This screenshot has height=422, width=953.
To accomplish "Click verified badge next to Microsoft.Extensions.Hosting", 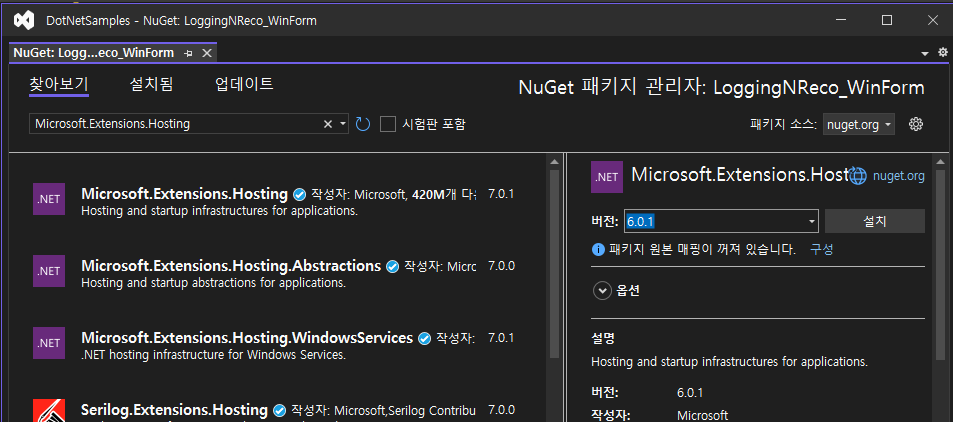I will click(299, 195).
